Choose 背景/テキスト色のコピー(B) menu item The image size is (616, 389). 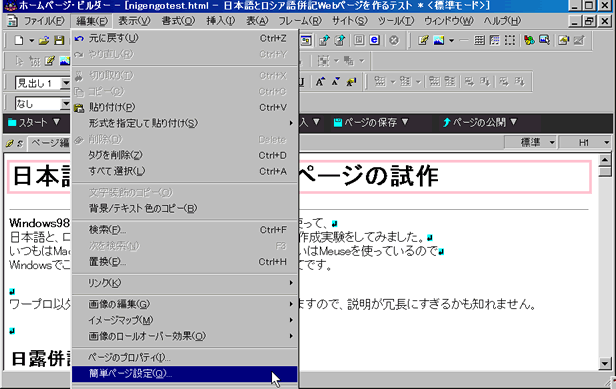pyautogui.click(x=185, y=208)
